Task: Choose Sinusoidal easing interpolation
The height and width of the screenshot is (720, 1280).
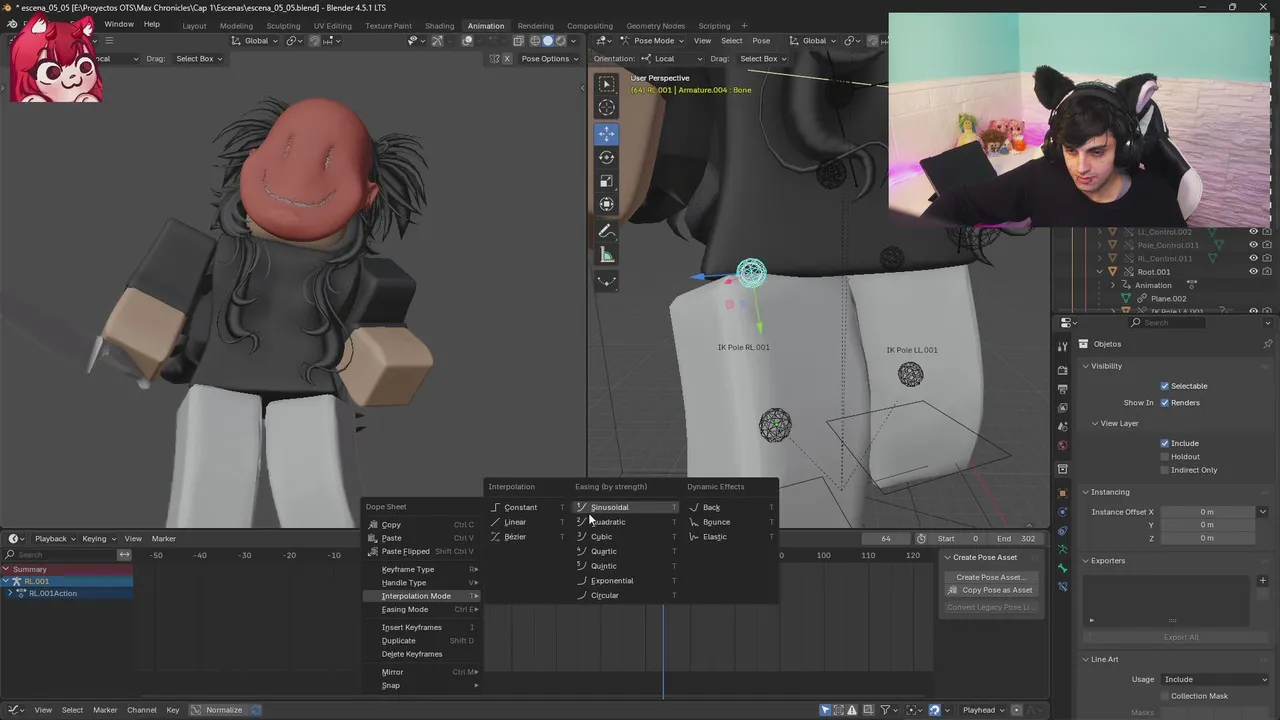Action: point(627,507)
